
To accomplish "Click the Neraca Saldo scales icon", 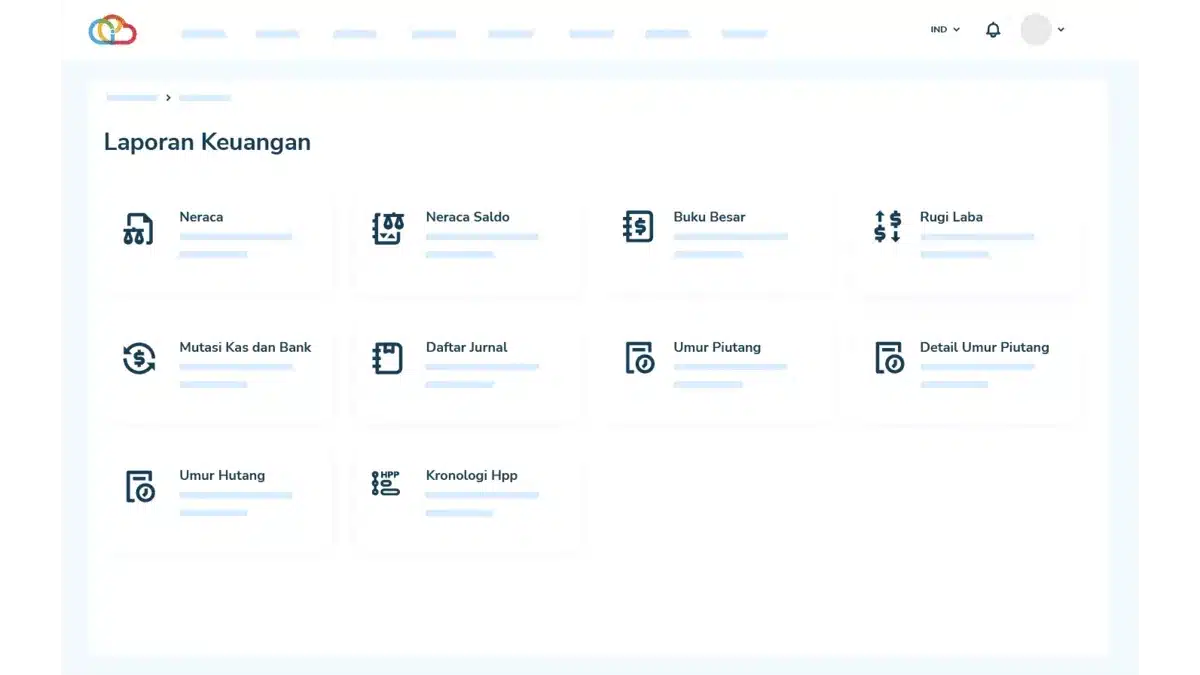I will coord(387,228).
